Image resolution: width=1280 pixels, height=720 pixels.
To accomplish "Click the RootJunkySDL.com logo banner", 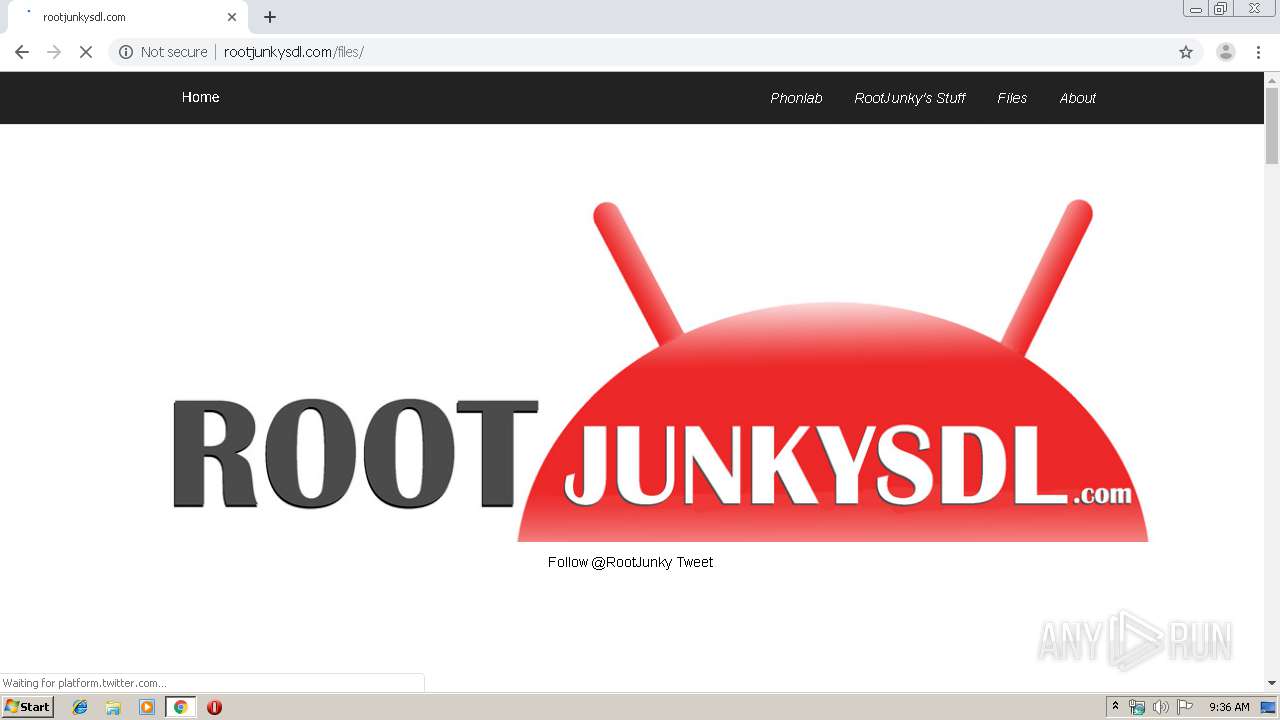I will click(660, 370).
